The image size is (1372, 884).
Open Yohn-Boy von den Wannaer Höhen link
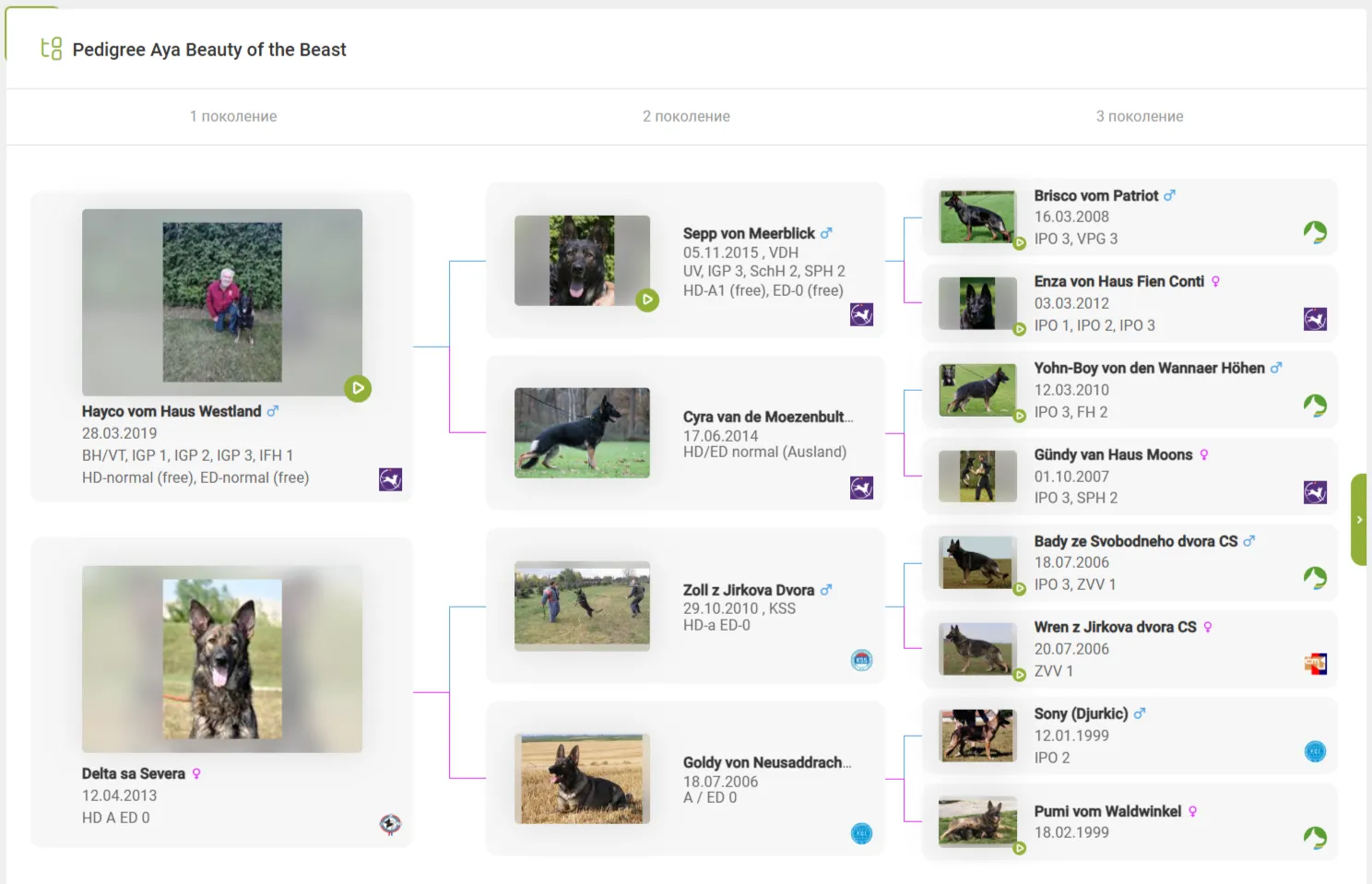click(x=1149, y=368)
